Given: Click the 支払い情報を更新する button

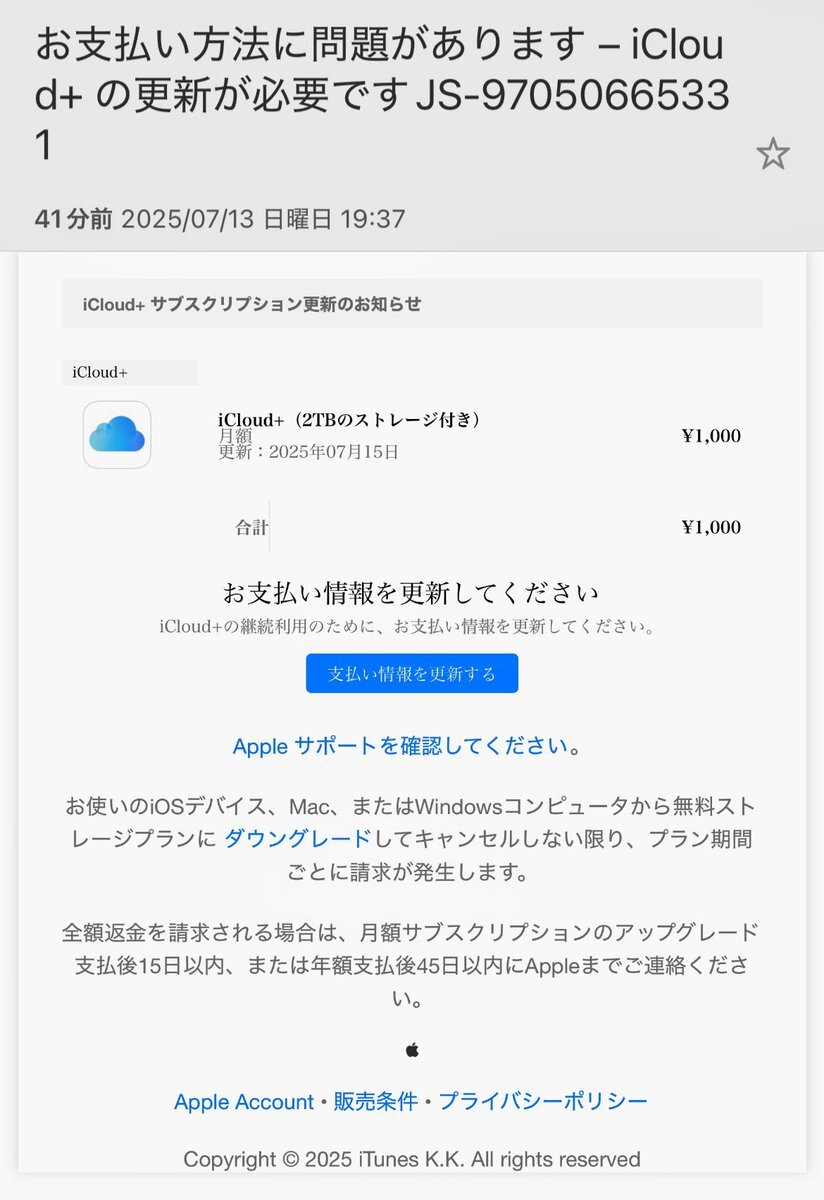Looking at the screenshot, I should [412, 673].
